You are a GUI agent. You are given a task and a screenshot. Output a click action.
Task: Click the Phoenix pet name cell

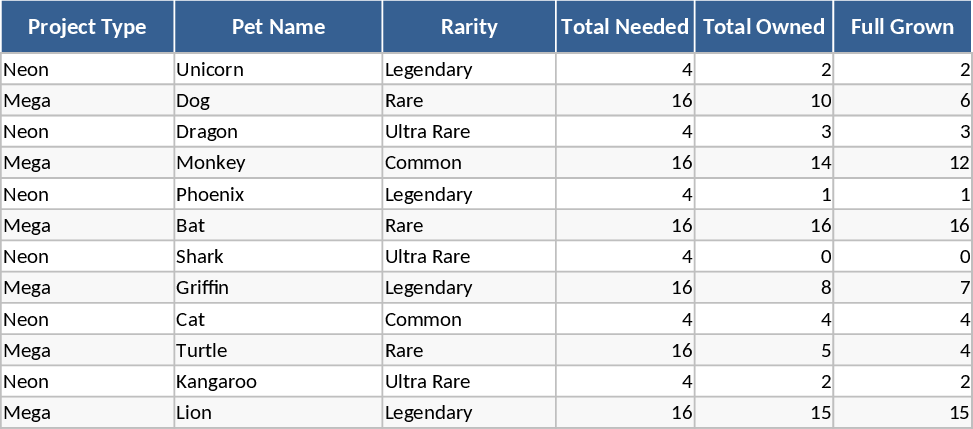click(278, 194)
